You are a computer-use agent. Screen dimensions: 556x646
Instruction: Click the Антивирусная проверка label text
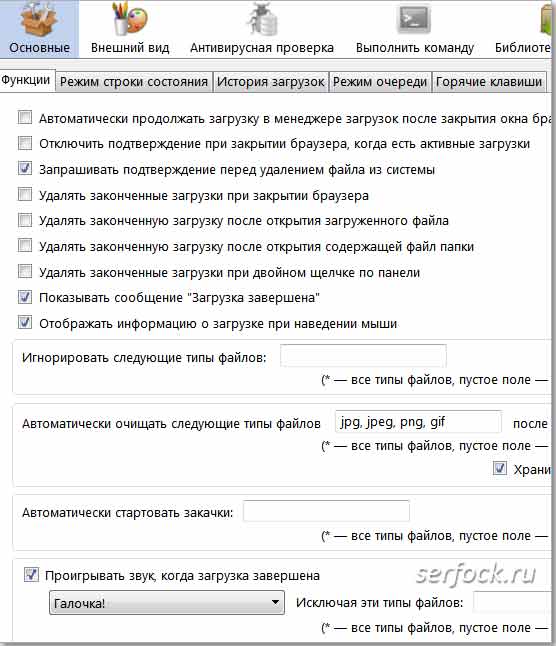[x=262, y=48]
